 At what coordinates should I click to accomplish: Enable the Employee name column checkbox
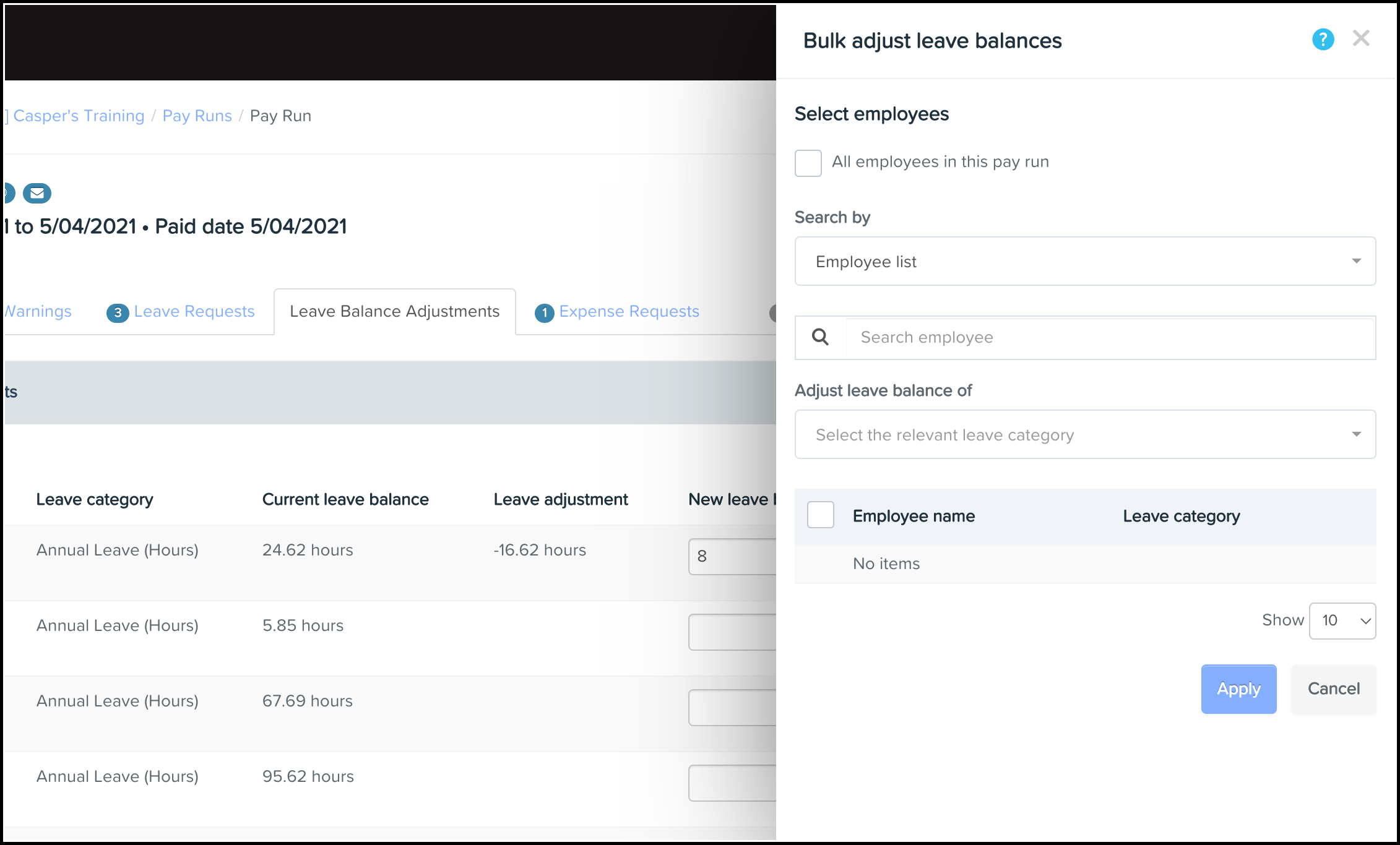(x=821, y=515)
